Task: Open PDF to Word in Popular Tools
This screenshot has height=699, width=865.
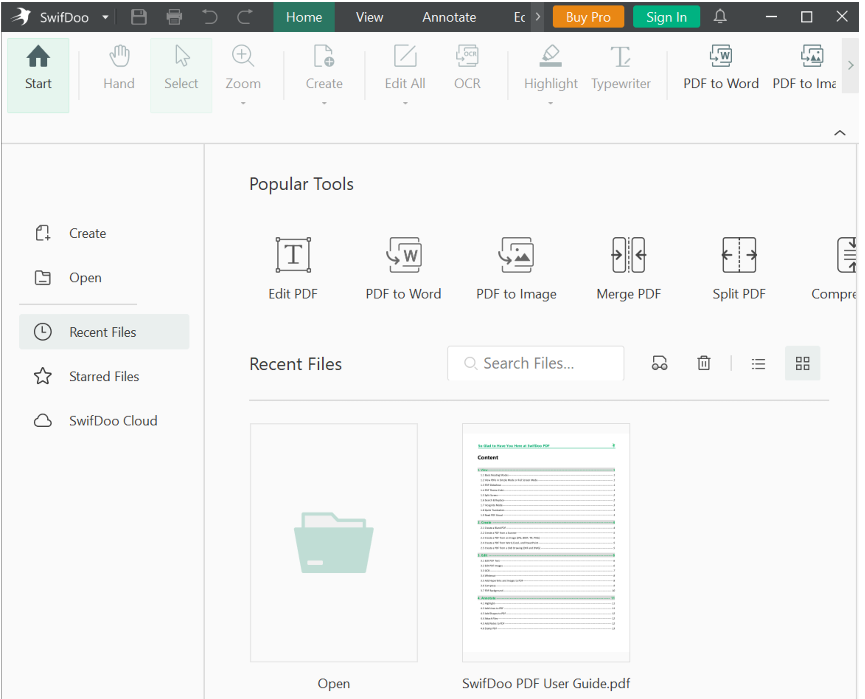Action: (403, 269)
